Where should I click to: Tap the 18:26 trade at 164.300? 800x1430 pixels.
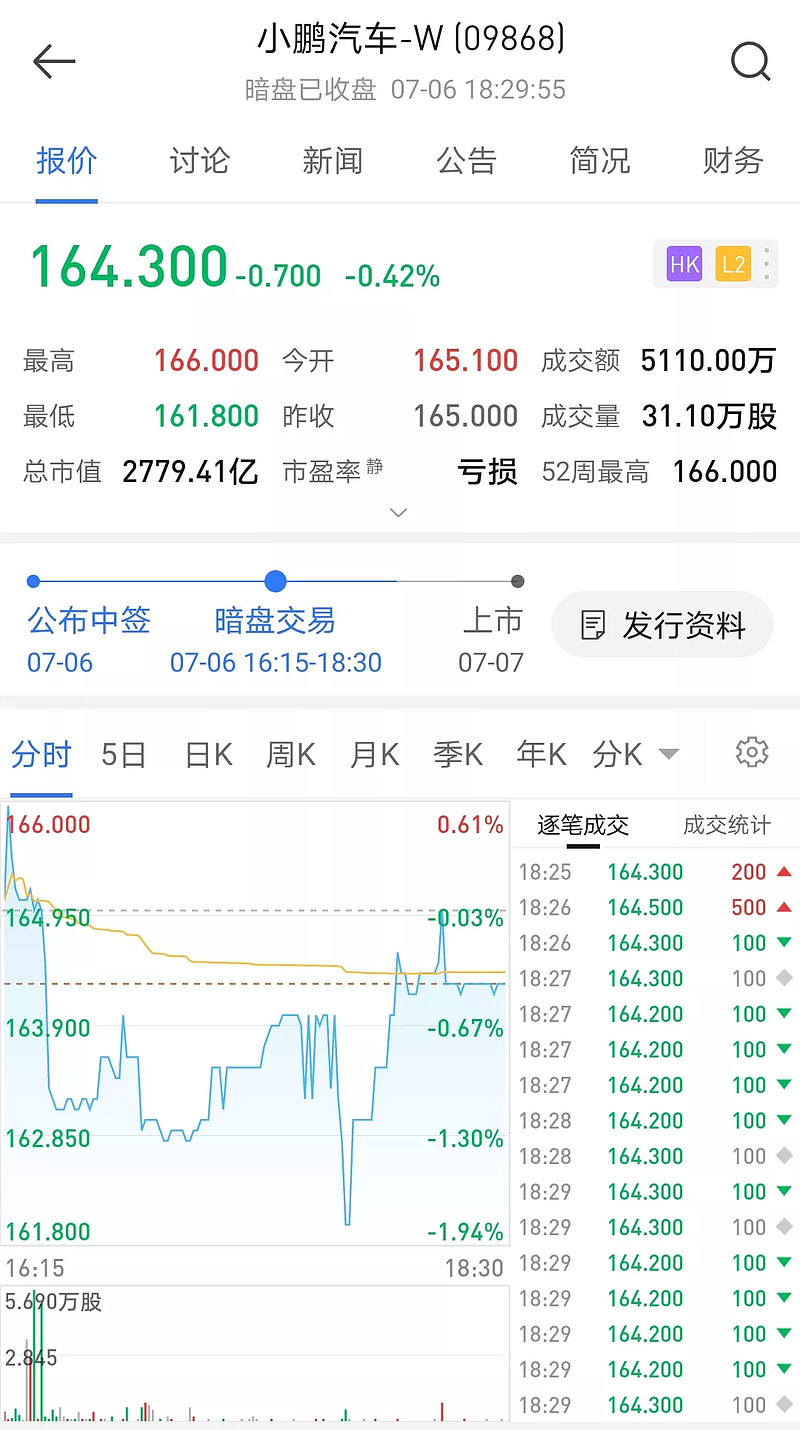pyautogui.click(x=656, y=943)
